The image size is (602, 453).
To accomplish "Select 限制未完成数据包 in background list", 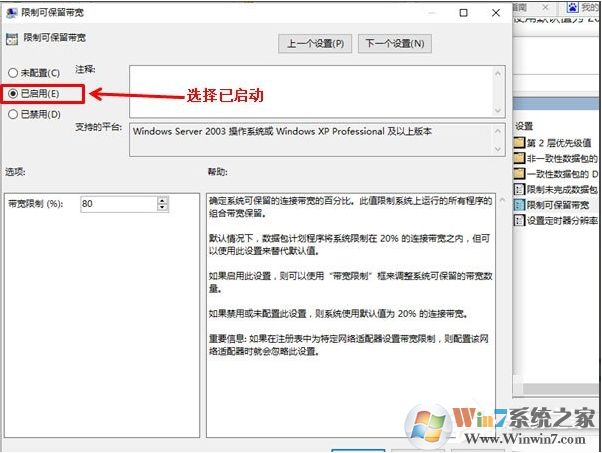I will coord(562,189).
